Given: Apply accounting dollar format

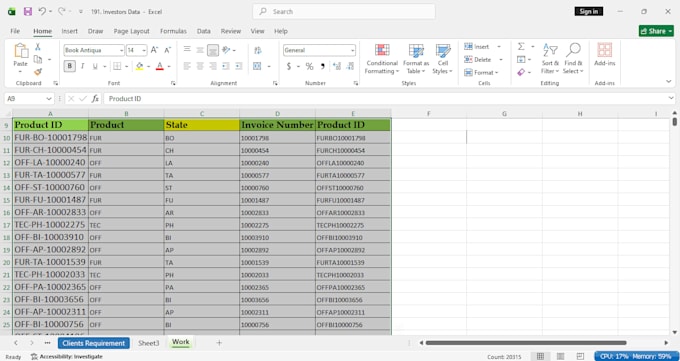Looking at the screenshot, I should [x=289, y=66].
